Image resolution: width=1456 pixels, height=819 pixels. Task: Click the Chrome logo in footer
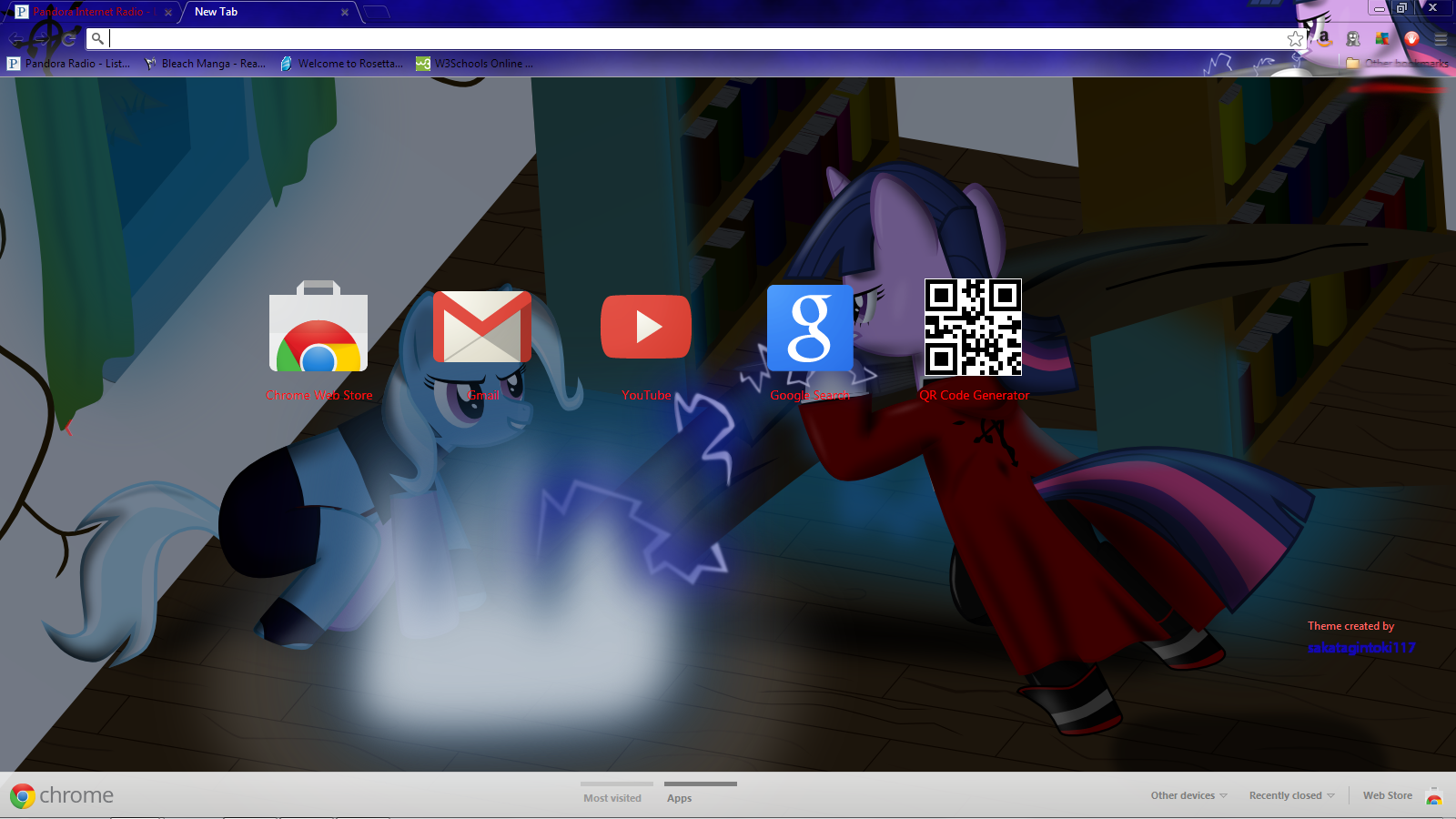pyautogui.click(x=23, y=796)
